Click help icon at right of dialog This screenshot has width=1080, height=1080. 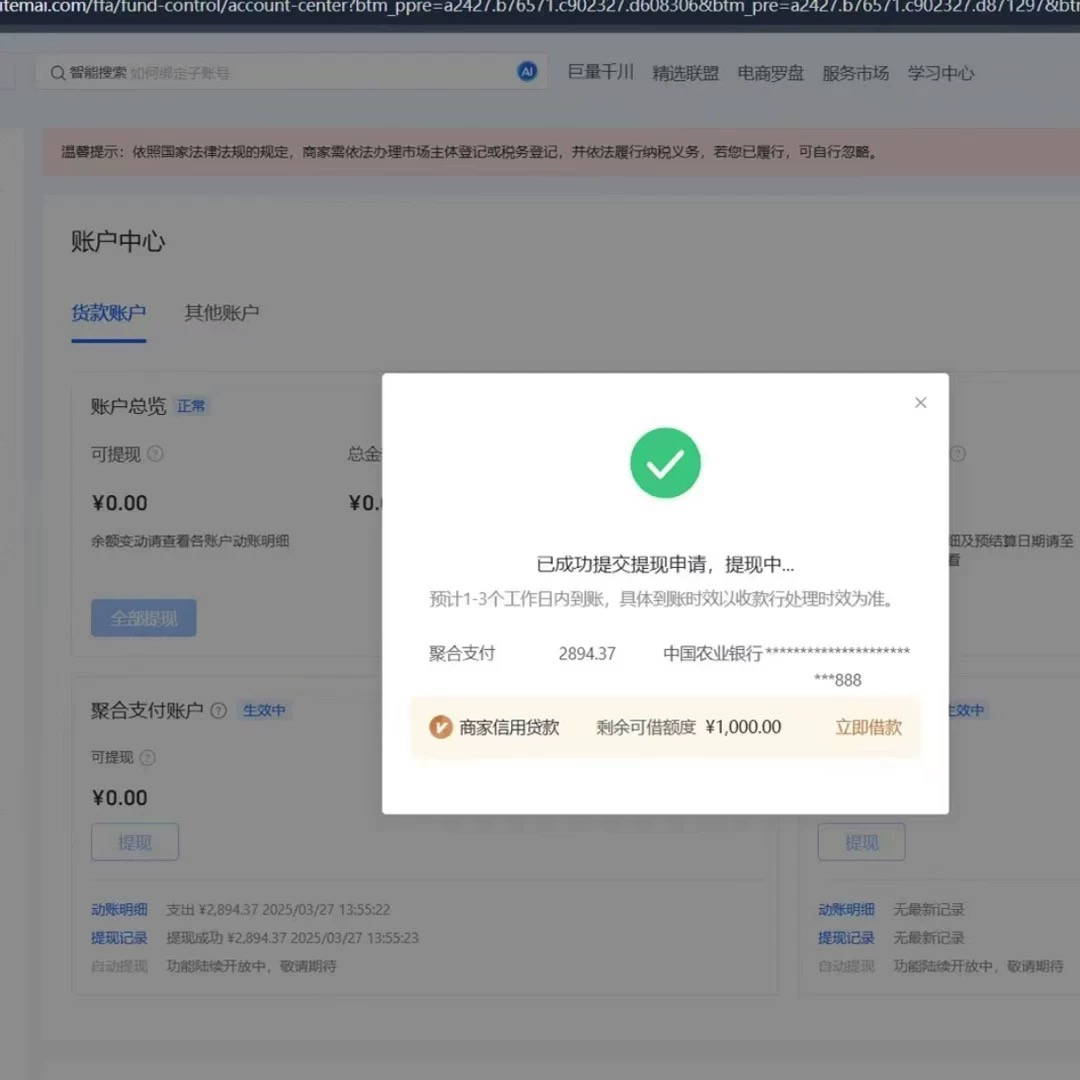(957, 454)
